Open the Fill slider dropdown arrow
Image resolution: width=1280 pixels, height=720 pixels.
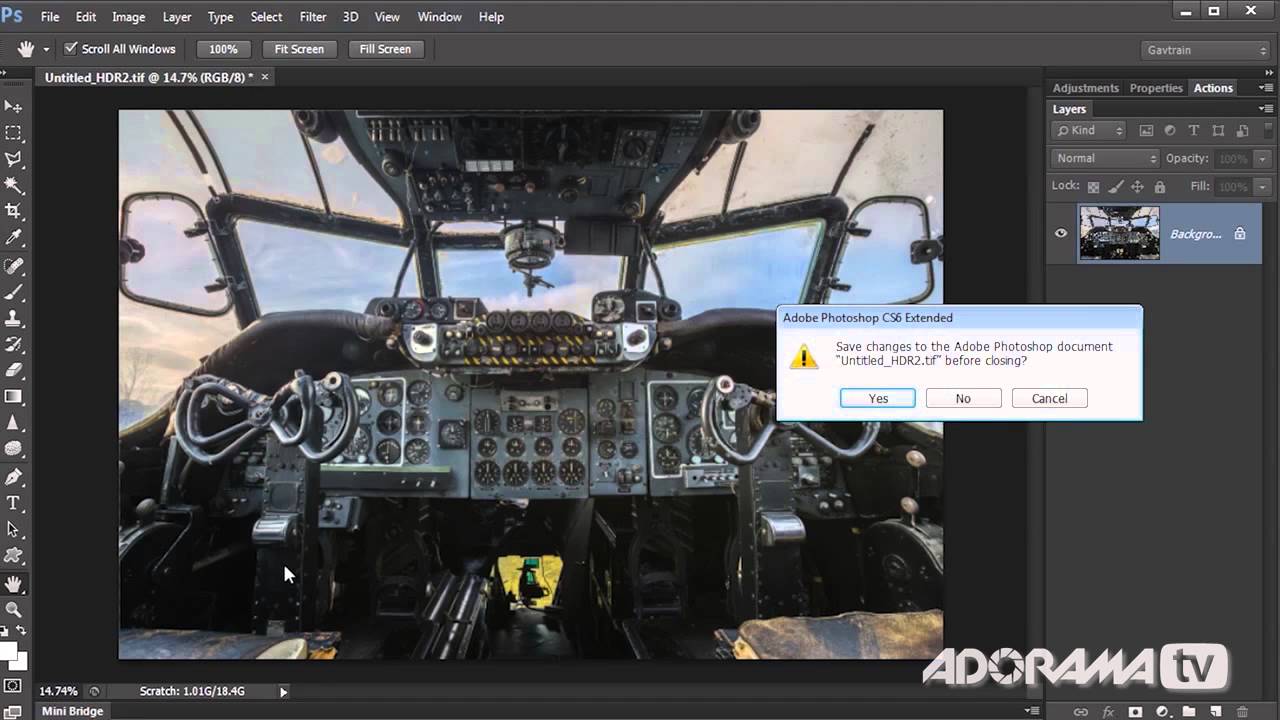point(1263,186)
